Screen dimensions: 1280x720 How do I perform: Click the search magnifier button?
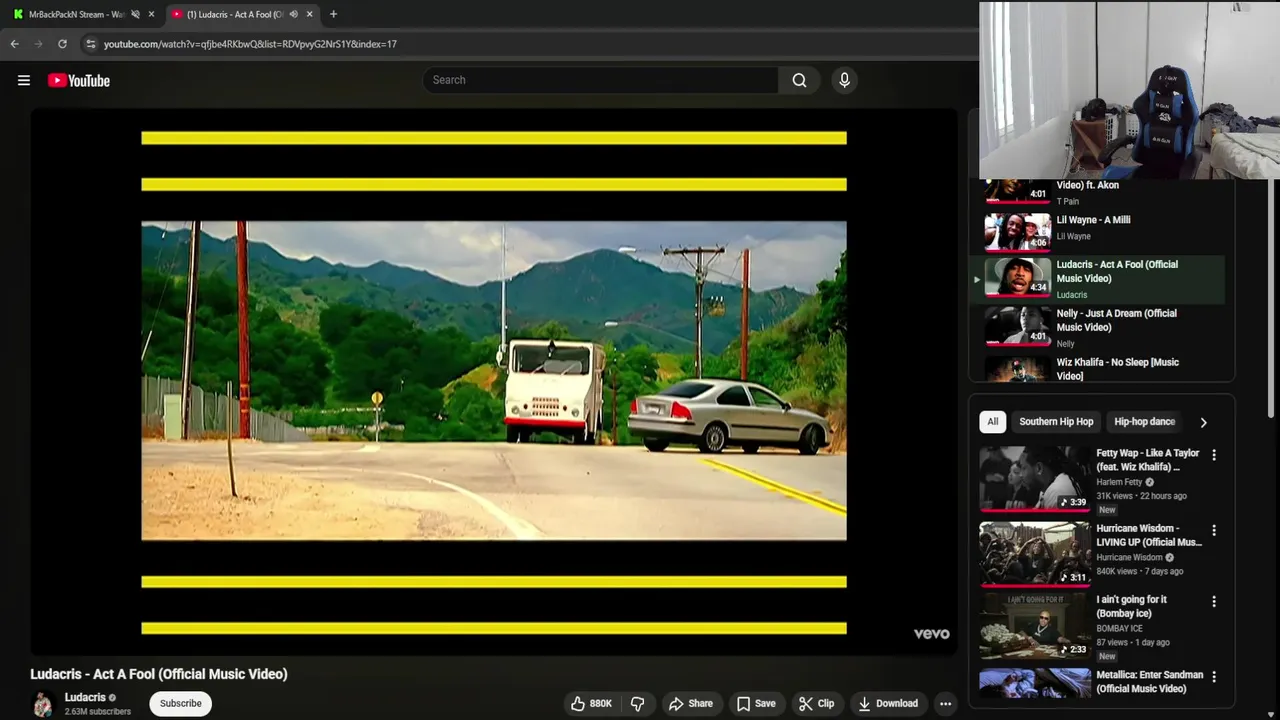coord(799,80)
